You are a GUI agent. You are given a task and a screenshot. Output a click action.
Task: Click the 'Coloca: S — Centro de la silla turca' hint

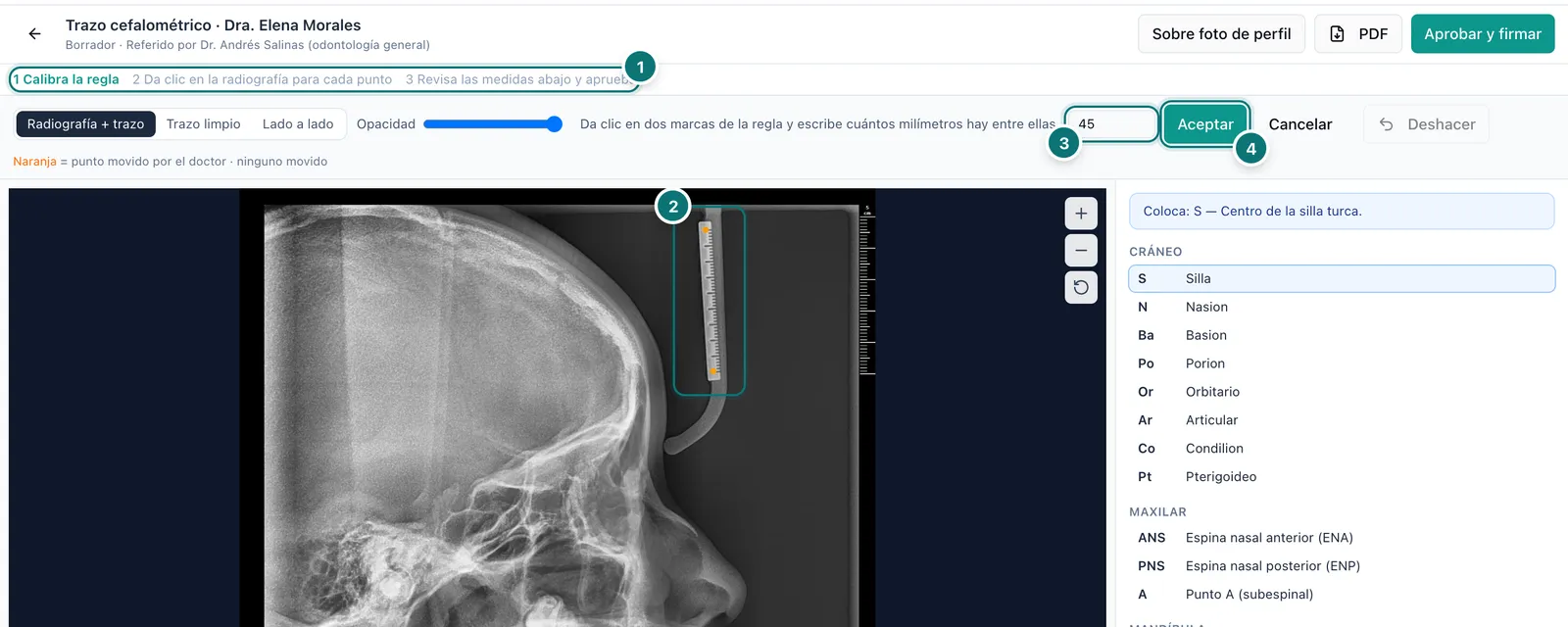click(x=1342, y=211)
